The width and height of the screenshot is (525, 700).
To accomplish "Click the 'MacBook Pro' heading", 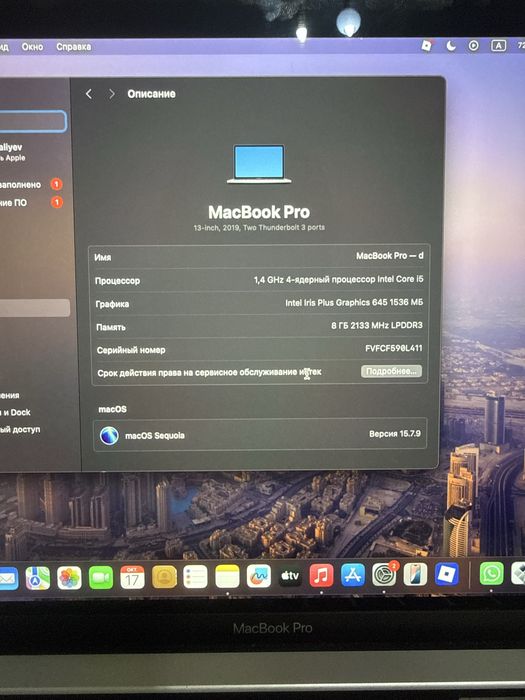I will coord(259,212).
